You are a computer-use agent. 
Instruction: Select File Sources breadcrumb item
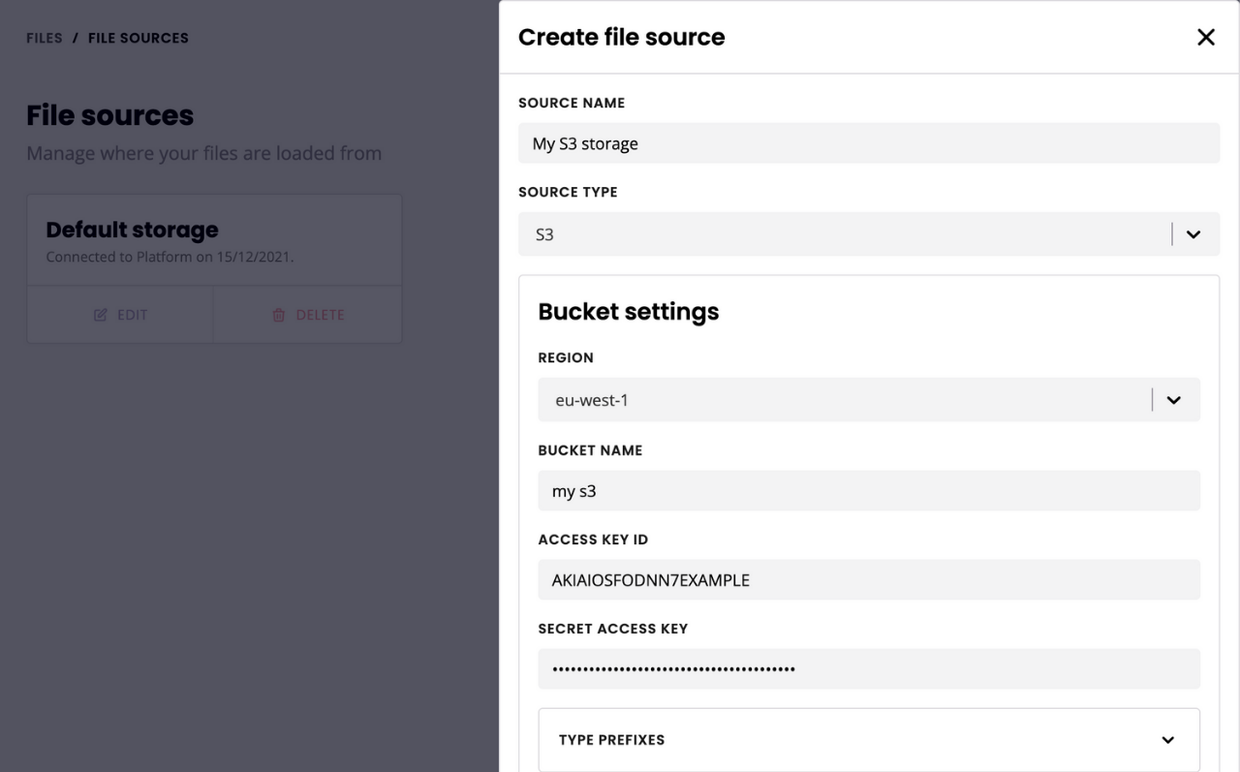138,38
